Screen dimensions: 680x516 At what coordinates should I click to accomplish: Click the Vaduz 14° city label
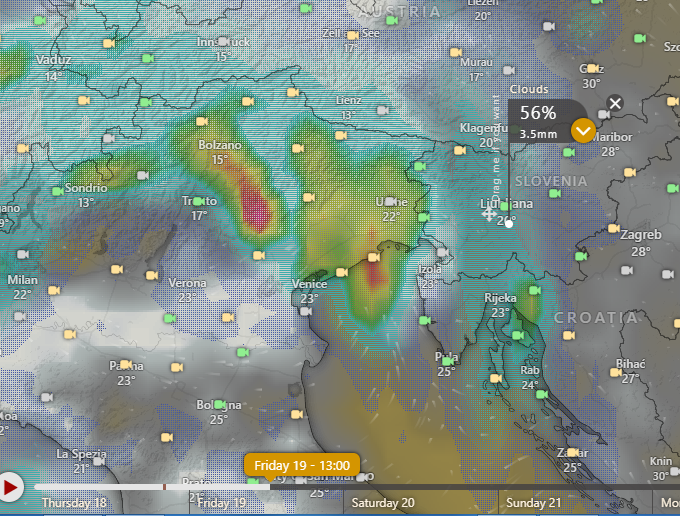53,67
